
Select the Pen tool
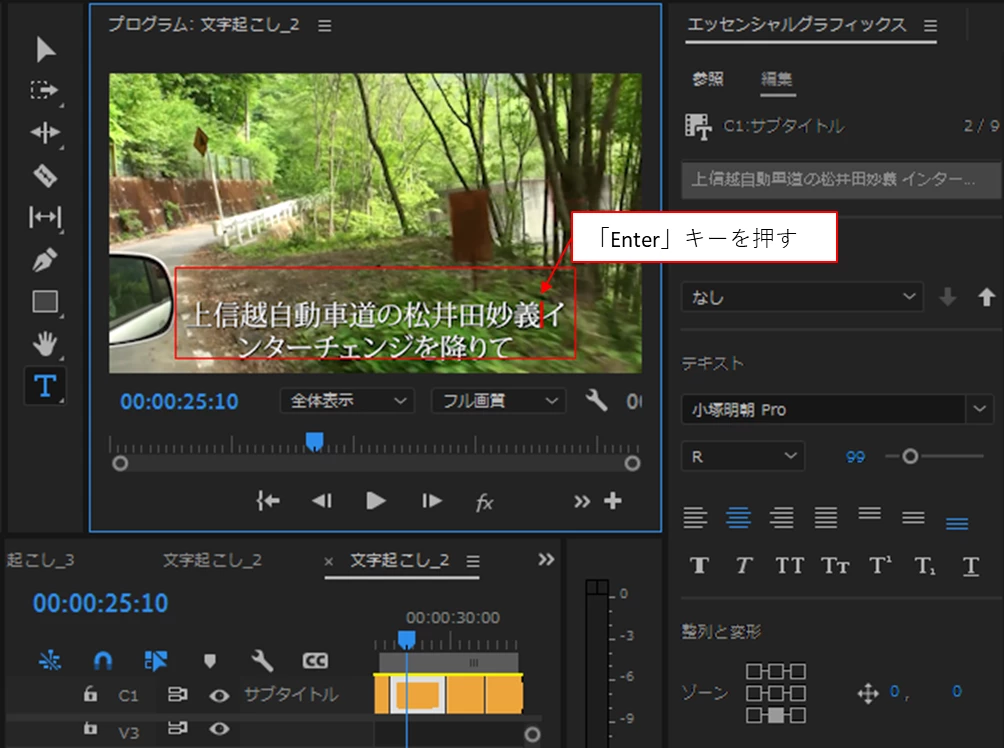(x=45, y=259)
